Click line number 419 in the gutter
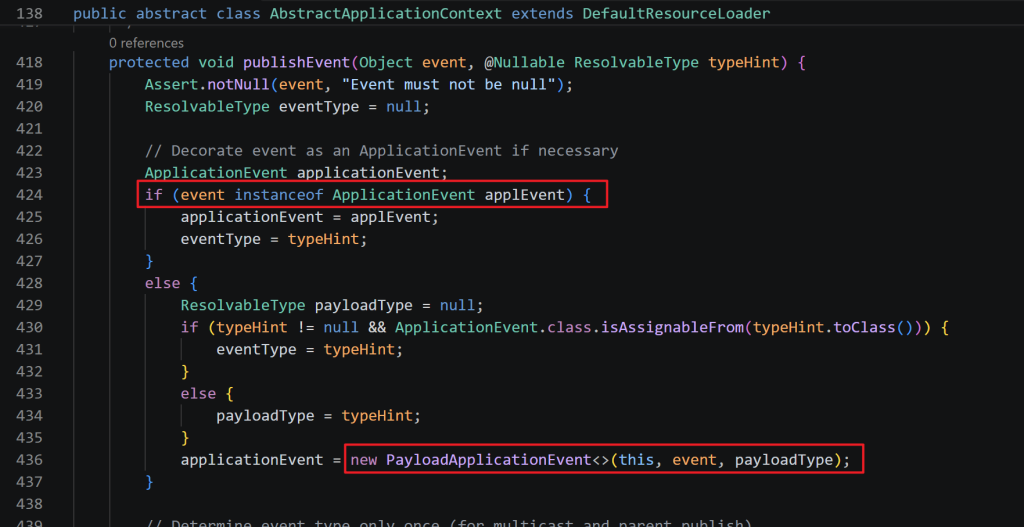1024x527 pixels. [29, 84]
